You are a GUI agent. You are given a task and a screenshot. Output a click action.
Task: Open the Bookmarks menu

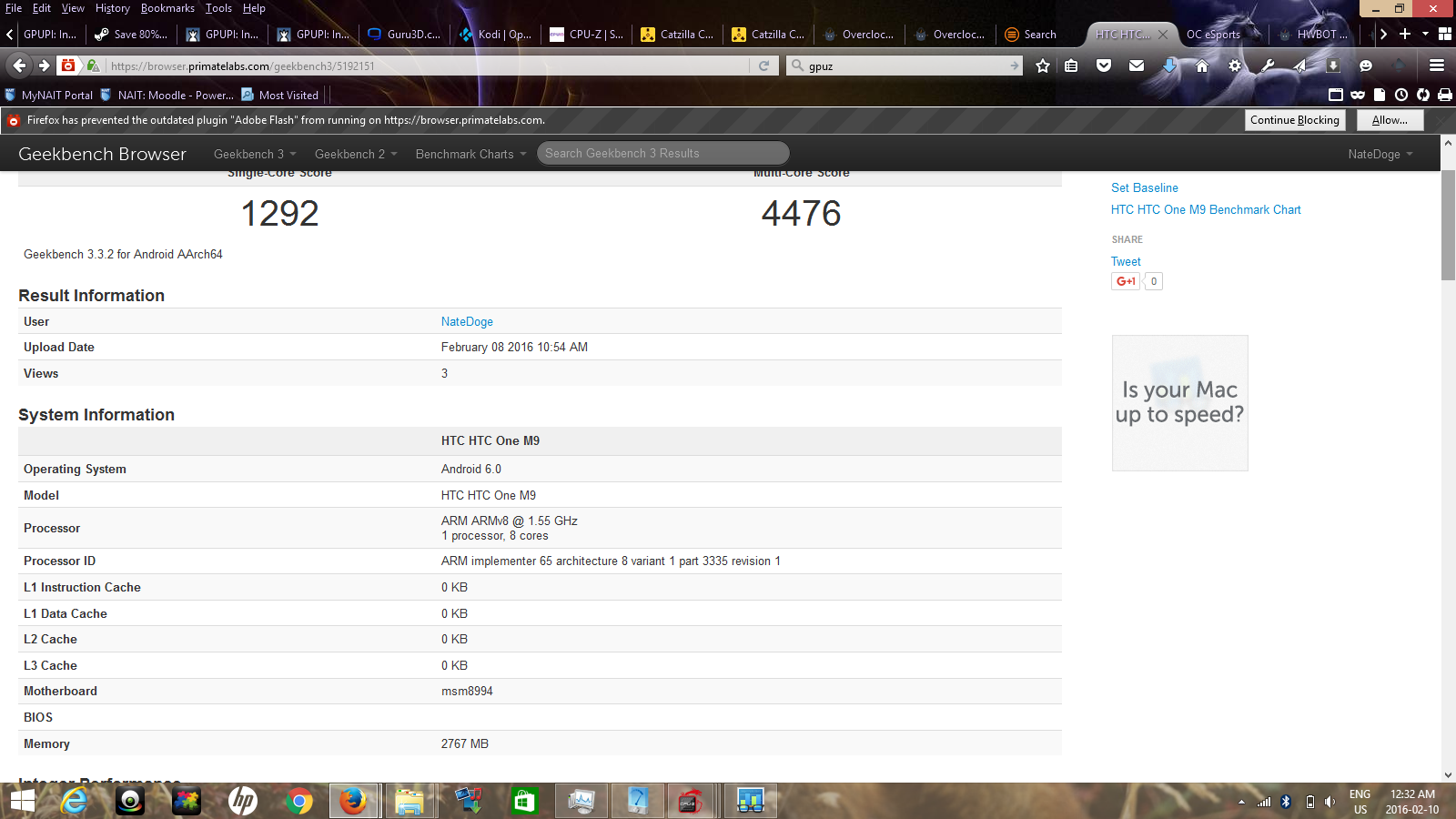coord(167,8)
